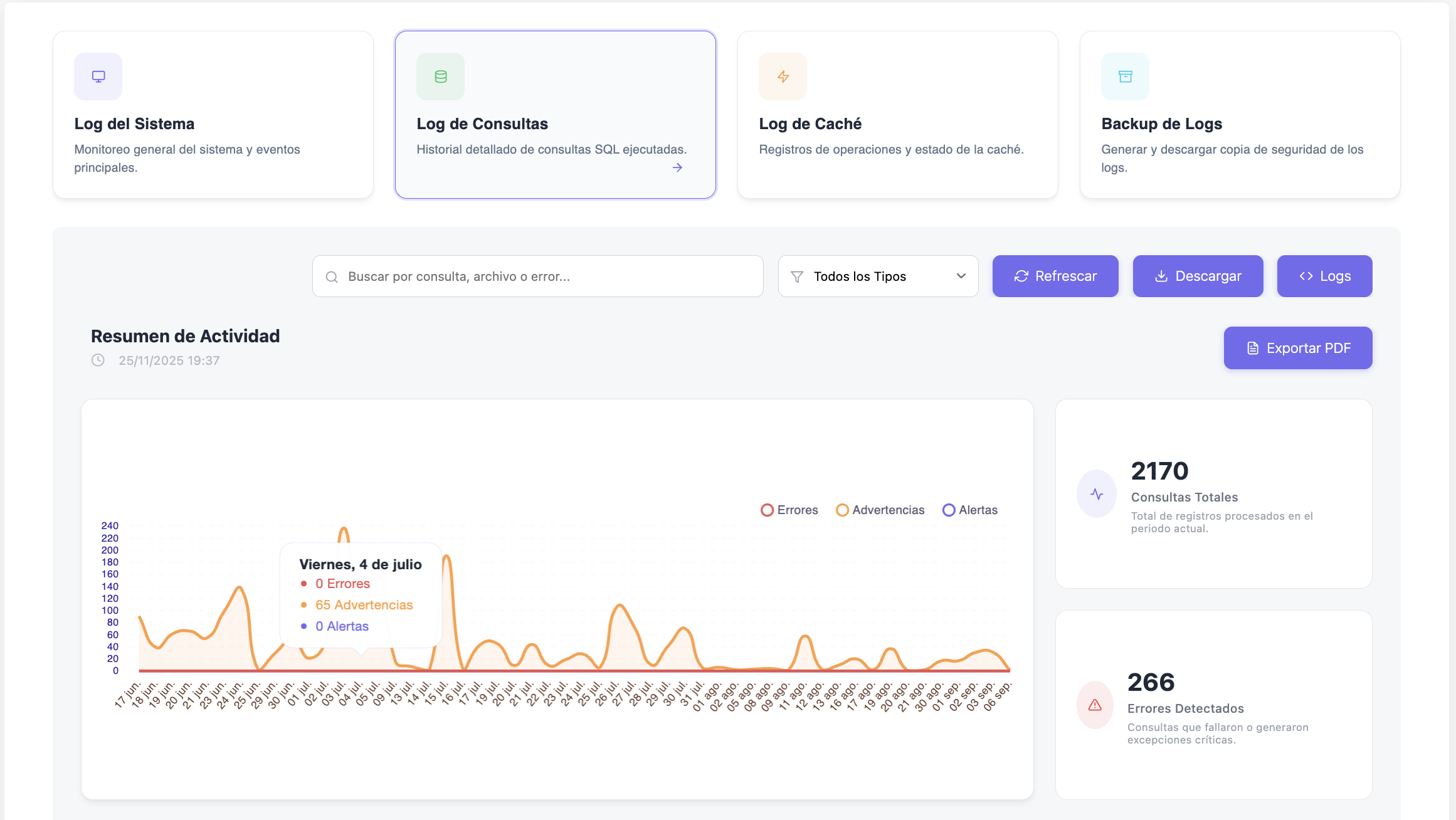Switch to the Backup de Logs card
This screenshot has width=1456, height=820.
tap(1240, 115)
